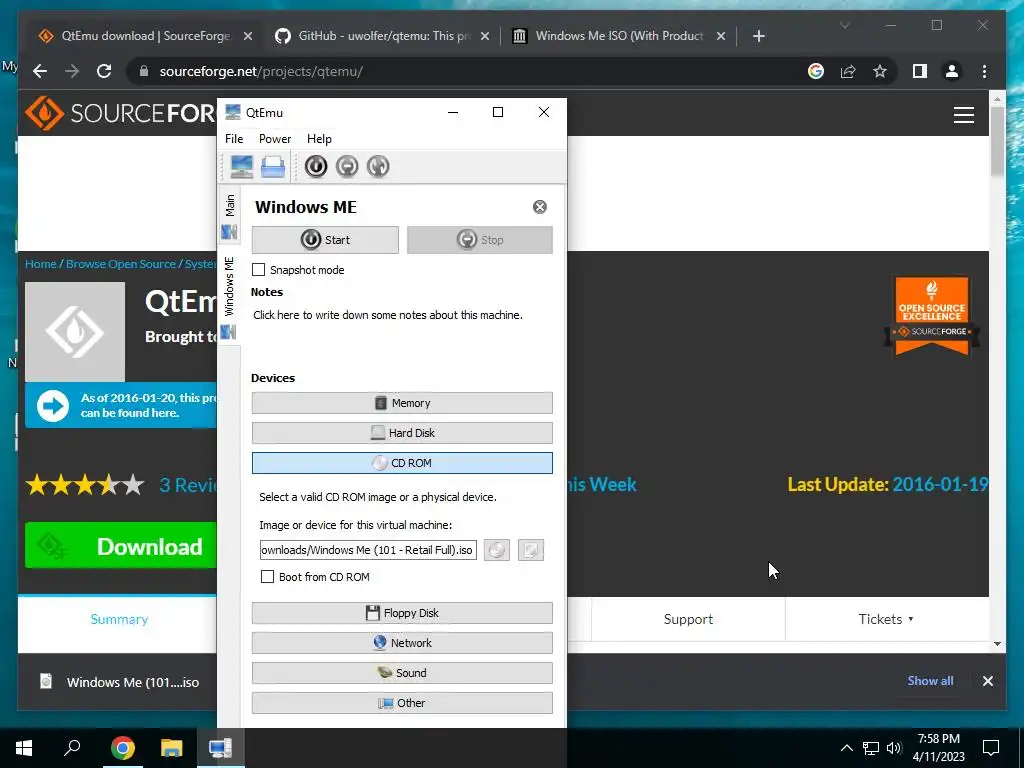Open the Power menu in QtEmu
Image resolution: width=1024 pixels, height=768 pixels.
(x=275, y=138)
